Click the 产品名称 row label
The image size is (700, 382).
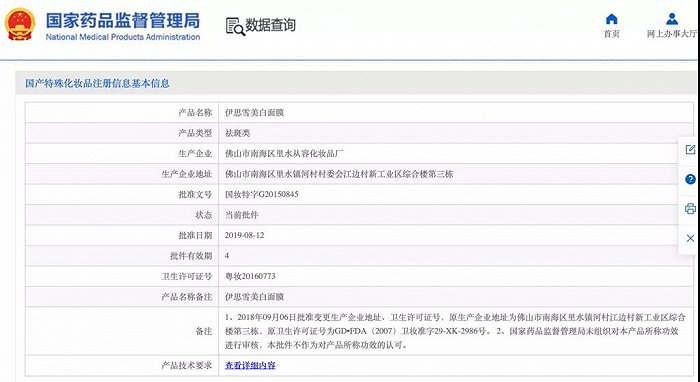(x=195, y=113)
